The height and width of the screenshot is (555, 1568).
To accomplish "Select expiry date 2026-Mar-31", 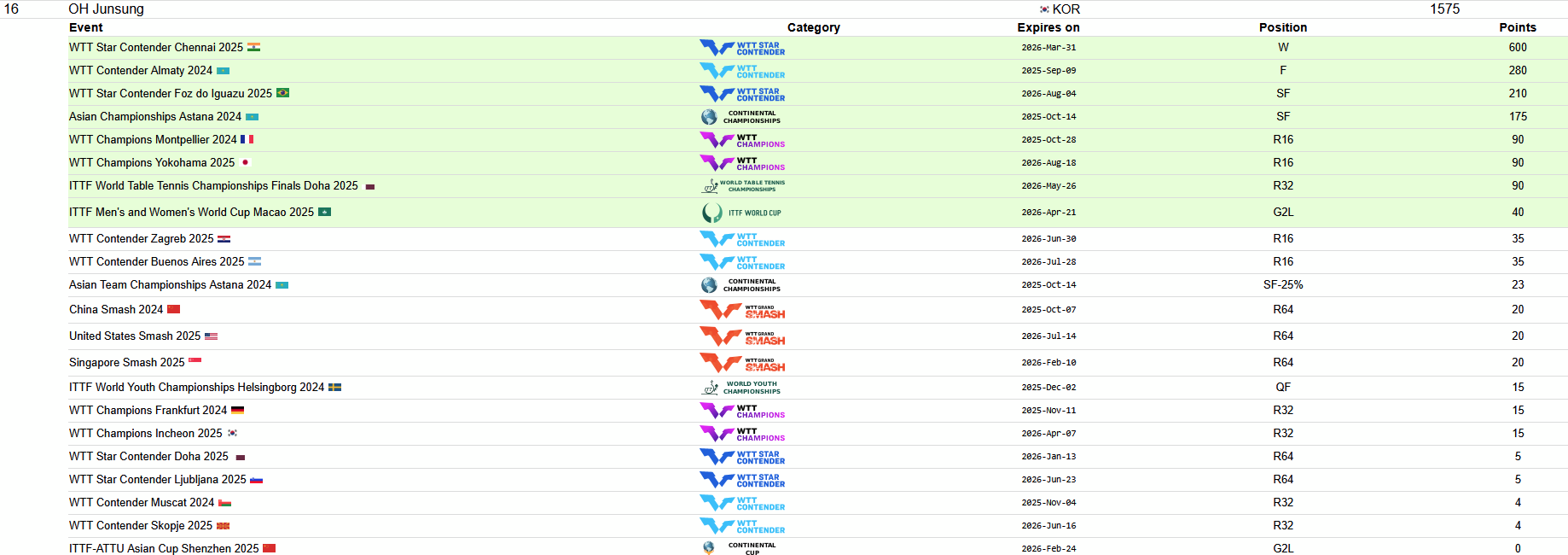I will [x=1048, y=48].
